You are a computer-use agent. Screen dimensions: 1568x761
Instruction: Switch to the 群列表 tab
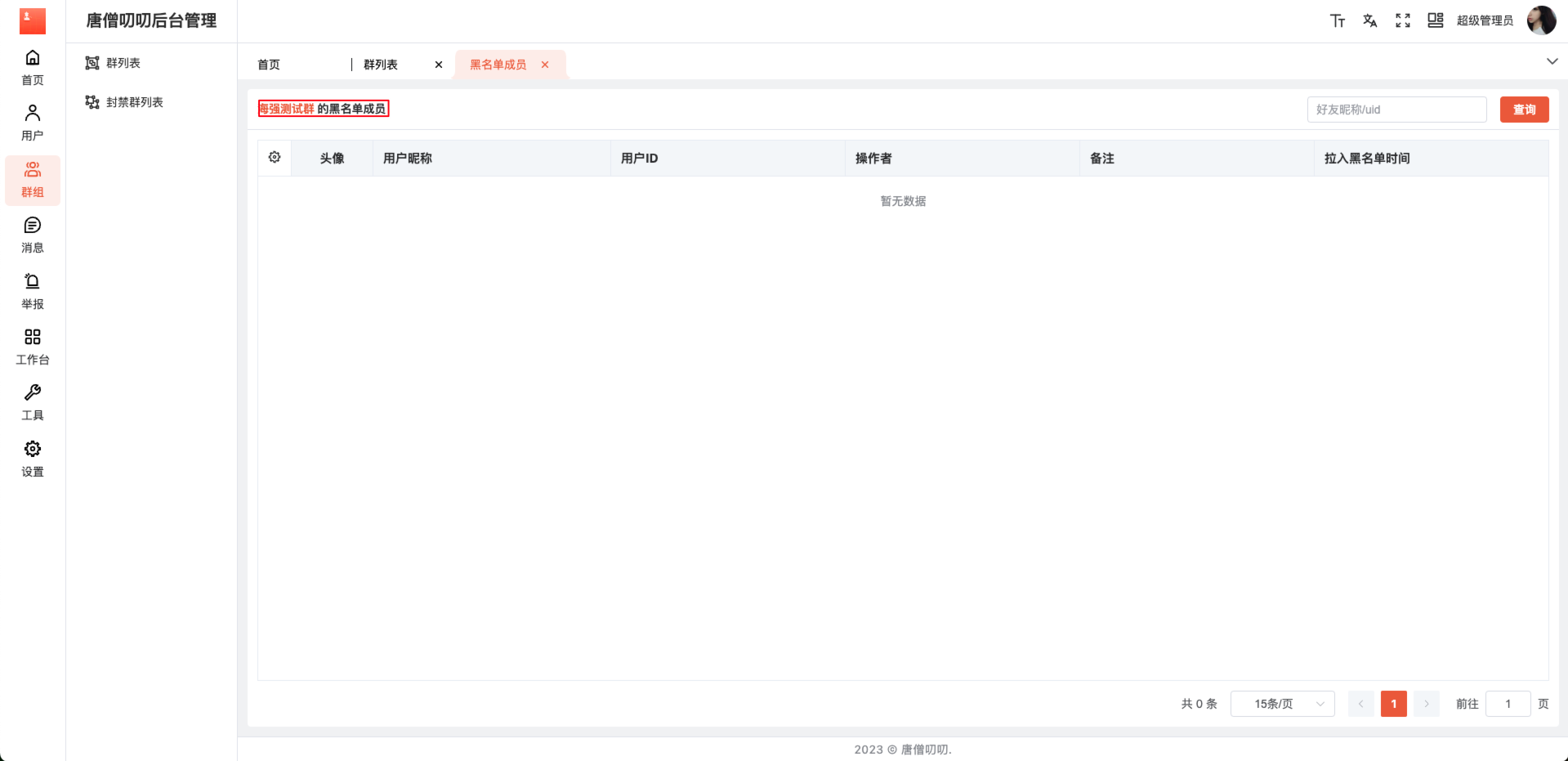pos(381,65)
